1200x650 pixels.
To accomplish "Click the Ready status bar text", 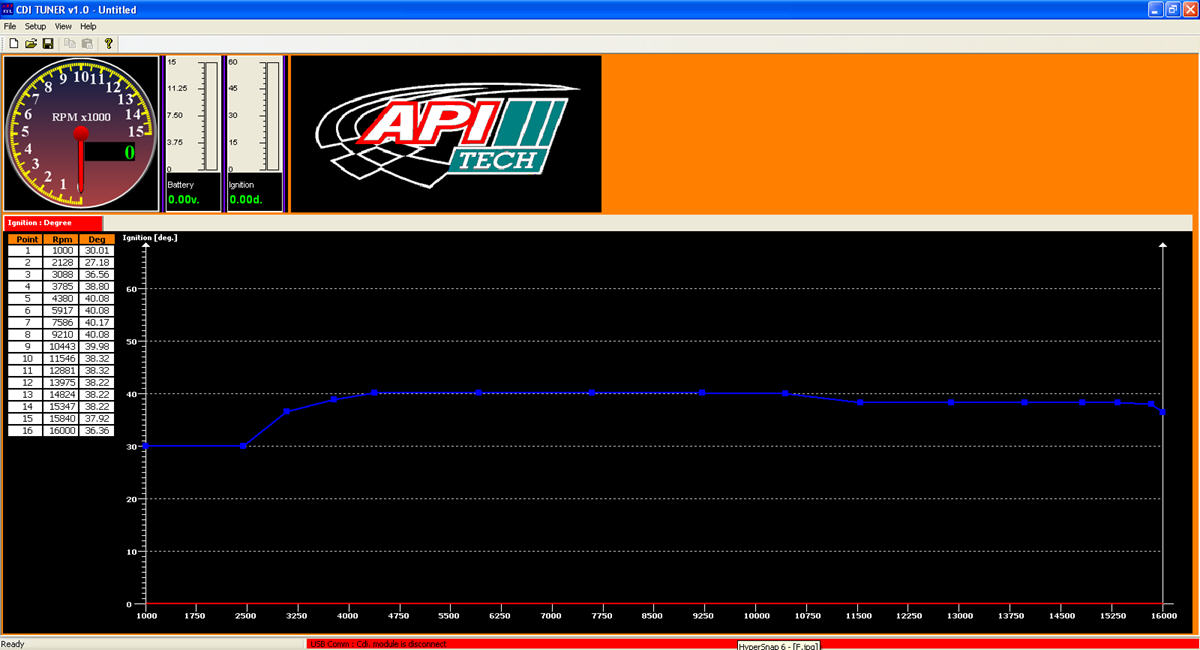I will pyautogui.click(x=13, y=644).
